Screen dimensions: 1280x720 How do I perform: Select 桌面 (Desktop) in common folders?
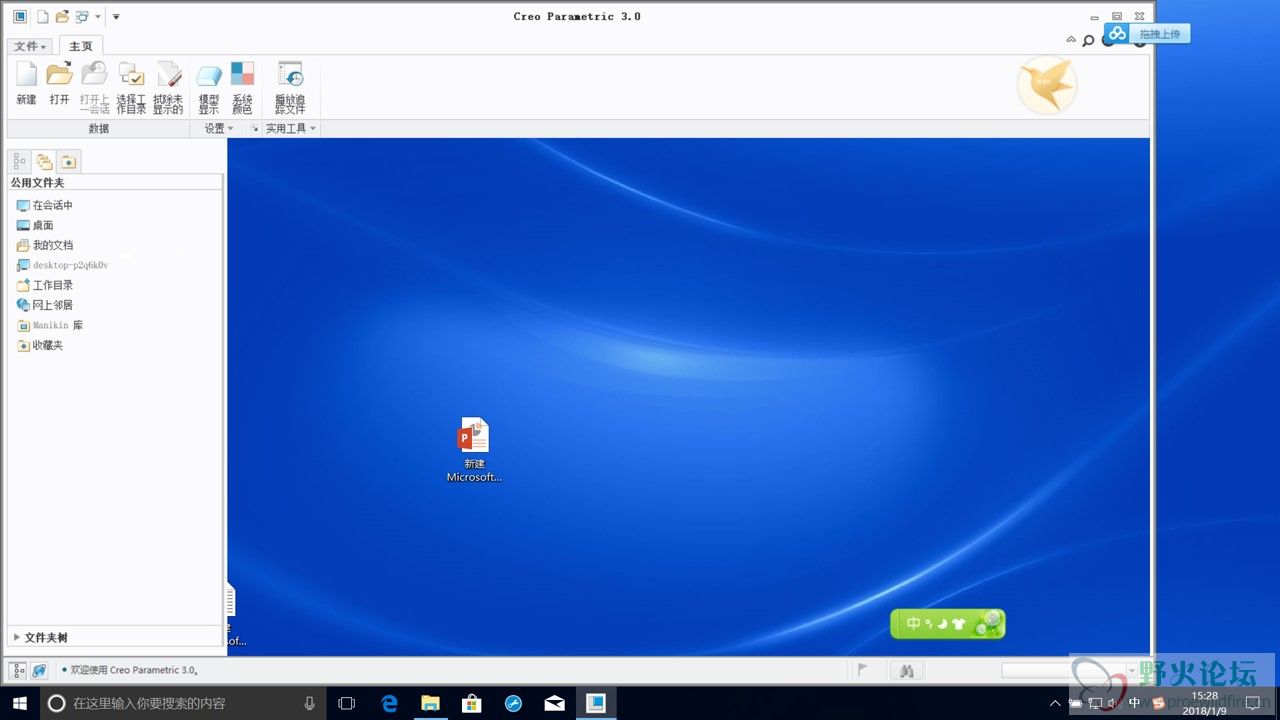pos(35,225)
